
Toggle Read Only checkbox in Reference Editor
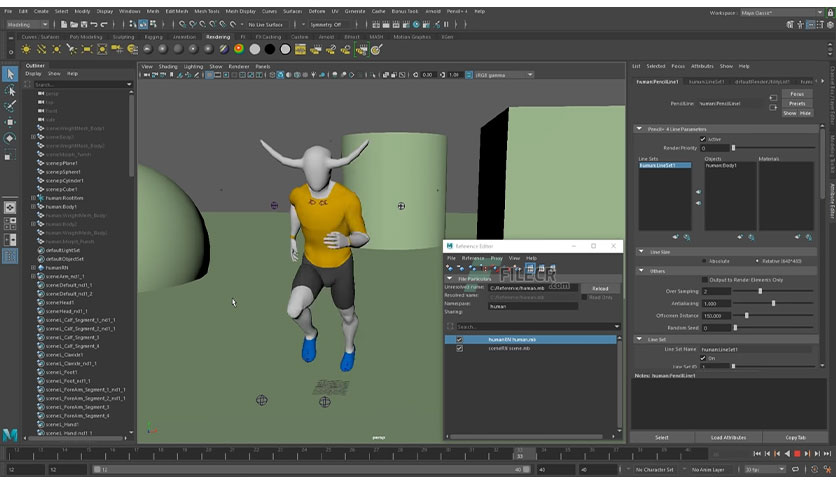point(584,297)
